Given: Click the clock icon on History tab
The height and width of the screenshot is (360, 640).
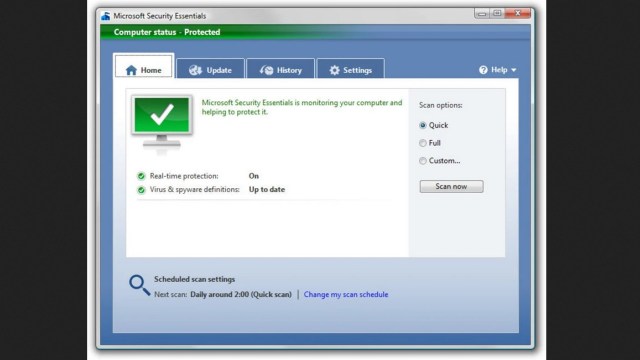Looking at the screenshot, I should click(x=266, y=70).
